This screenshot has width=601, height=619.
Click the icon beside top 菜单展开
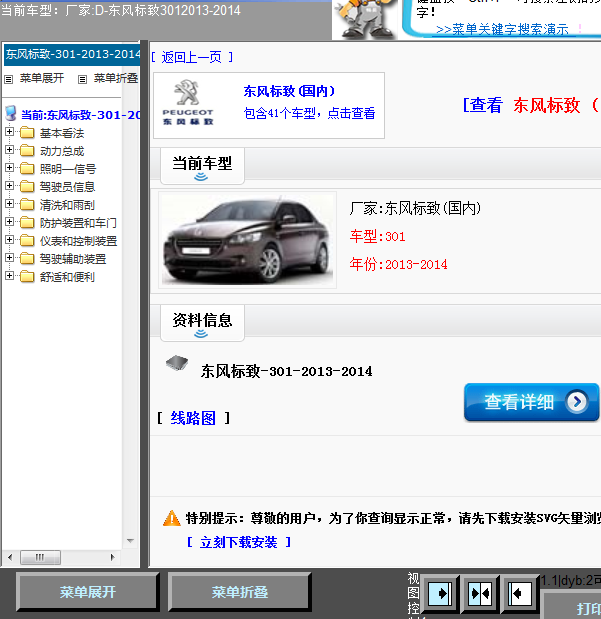[x=9, y=79]
